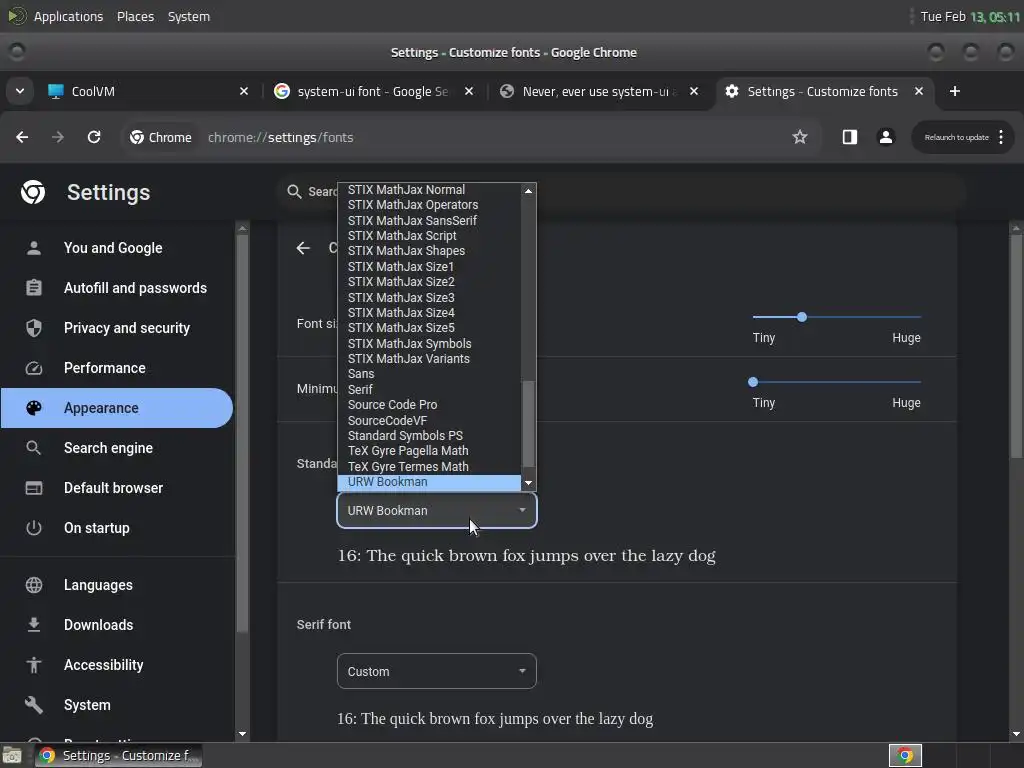Choose Standard Symbols PS font option
The width and height of the screenshot is (1024, 768).
click(x=429, y=436)
